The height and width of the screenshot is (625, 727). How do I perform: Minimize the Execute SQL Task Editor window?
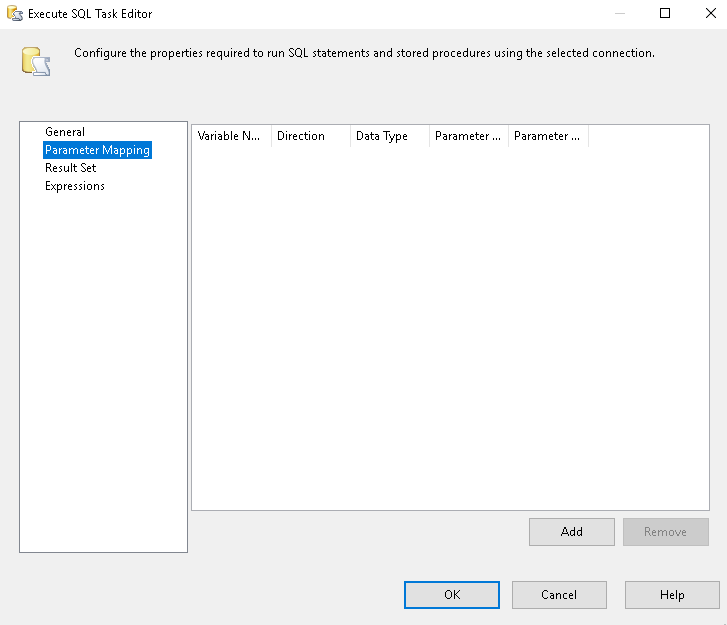coord(619,14)
